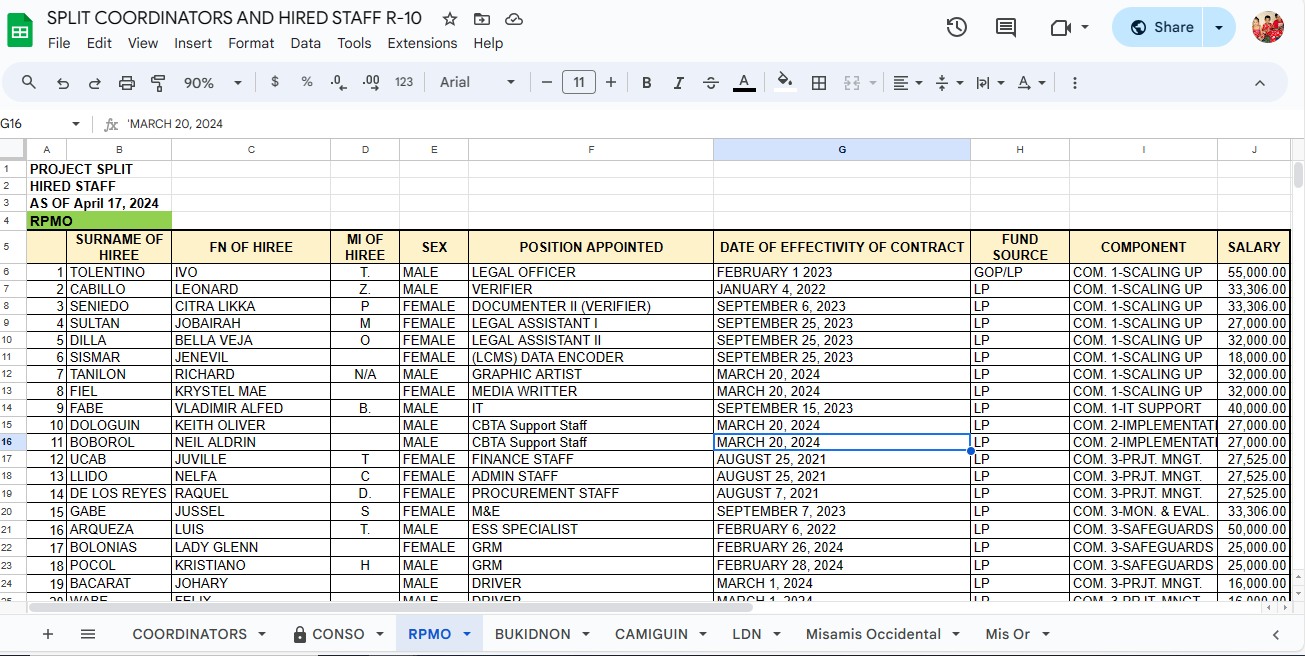This screenshot has height=656, width=1305.
Task: Format as currency dollar icon
Action: click(x=275, y=82)
